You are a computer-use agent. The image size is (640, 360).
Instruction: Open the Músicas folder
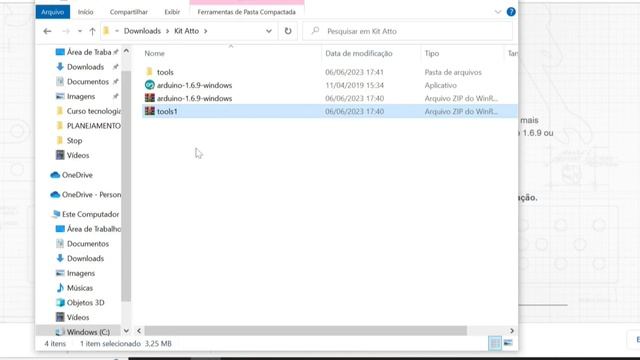coord(80,288)
